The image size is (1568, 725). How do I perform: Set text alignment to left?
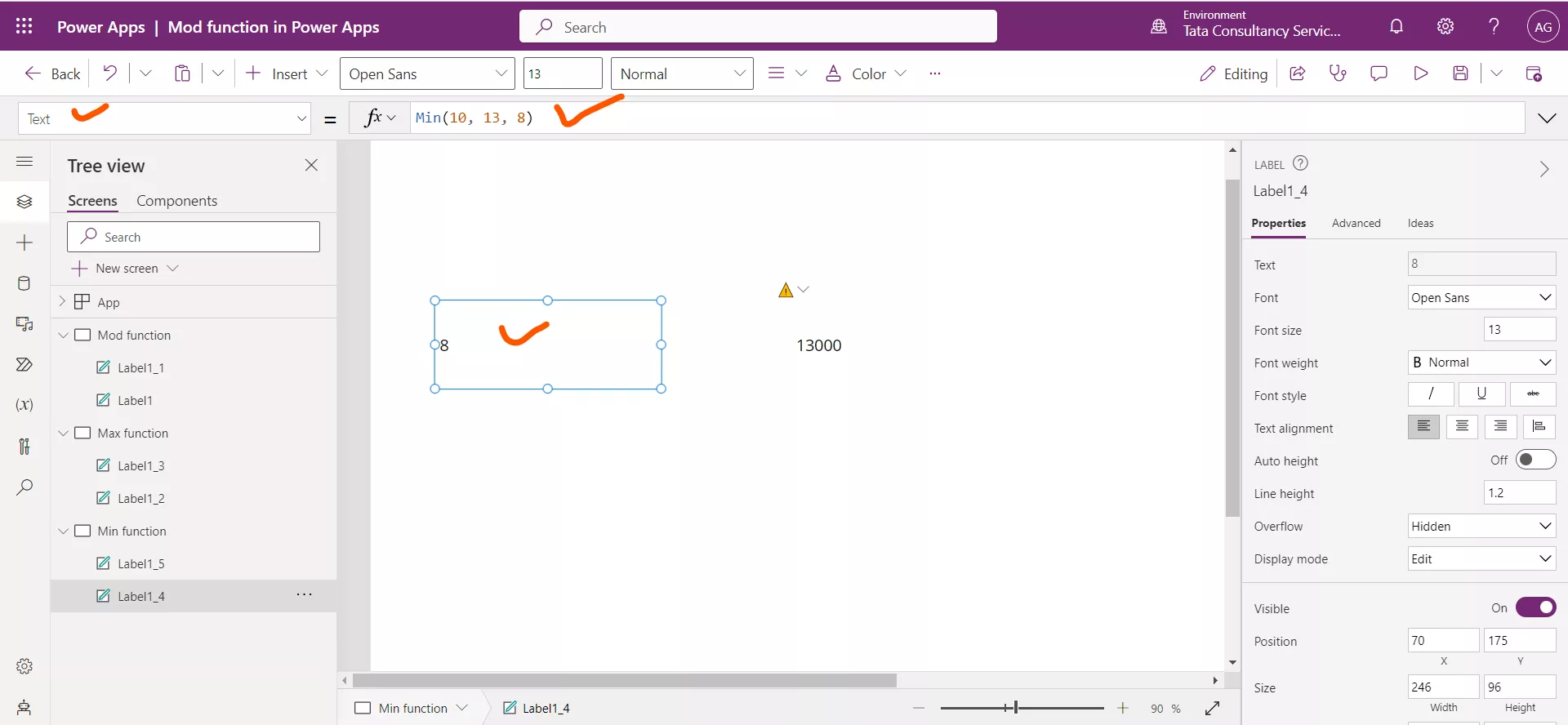tap(1423, 426)
